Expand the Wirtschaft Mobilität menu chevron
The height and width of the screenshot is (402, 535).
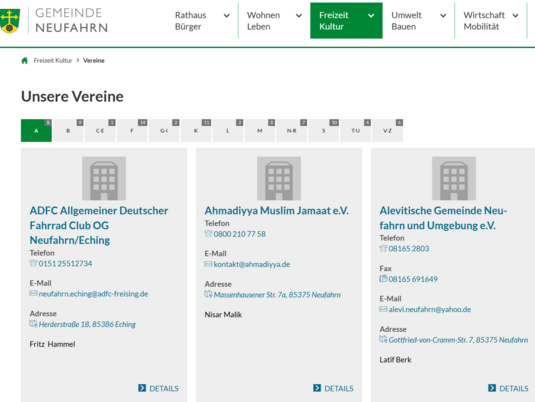click(x=515, y=15)
